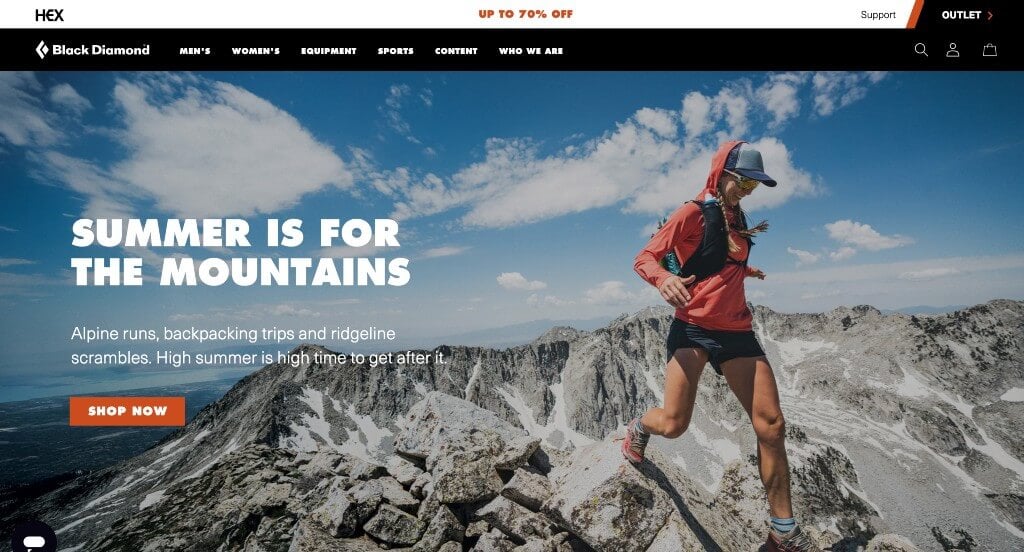This screenshot has width=1024, height=552.
Task: Expand the Men's navigation menu
Action: tap(195, 50)
